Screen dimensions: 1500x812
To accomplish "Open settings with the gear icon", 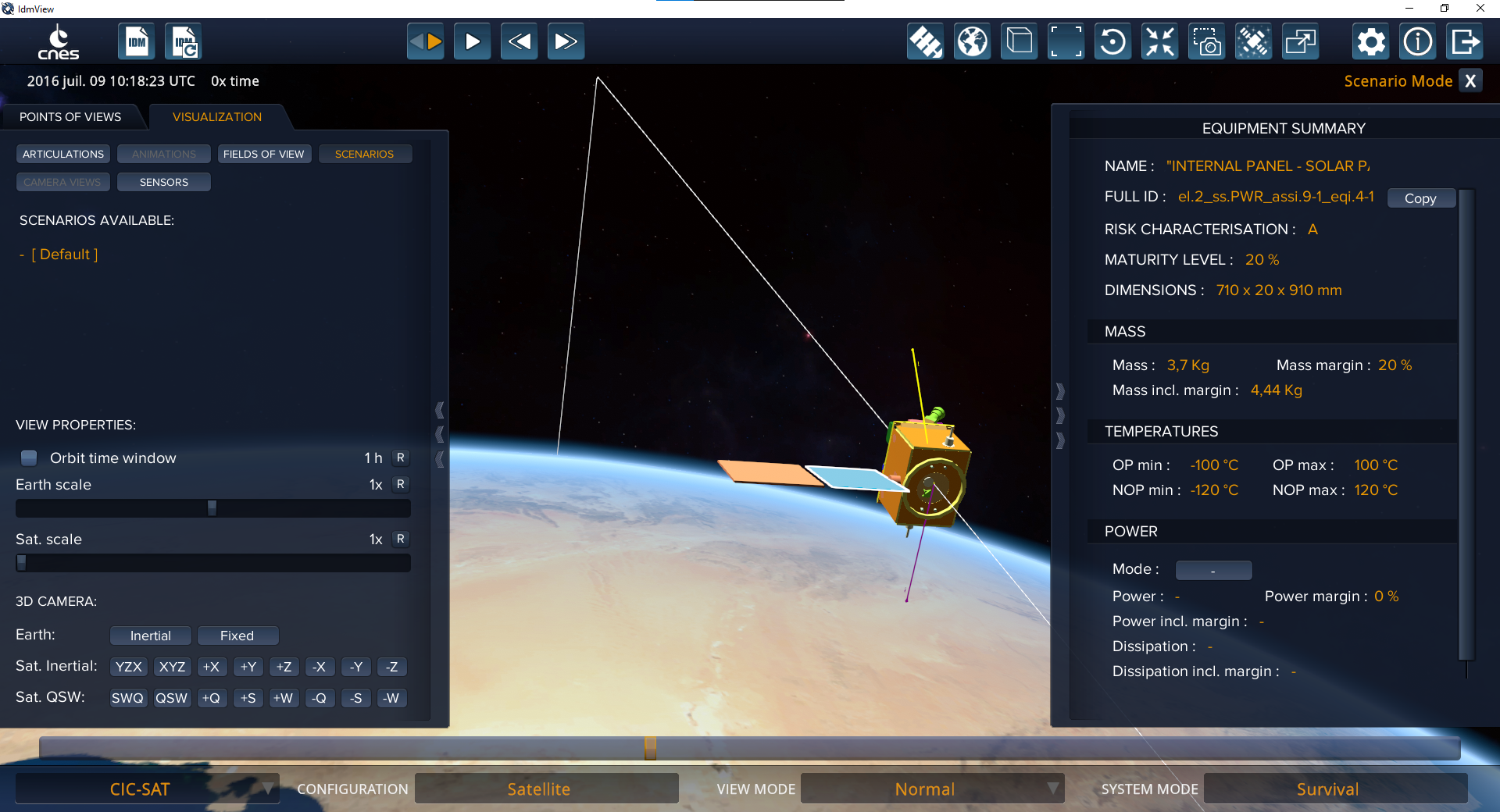I will (x=1371, y=41).
